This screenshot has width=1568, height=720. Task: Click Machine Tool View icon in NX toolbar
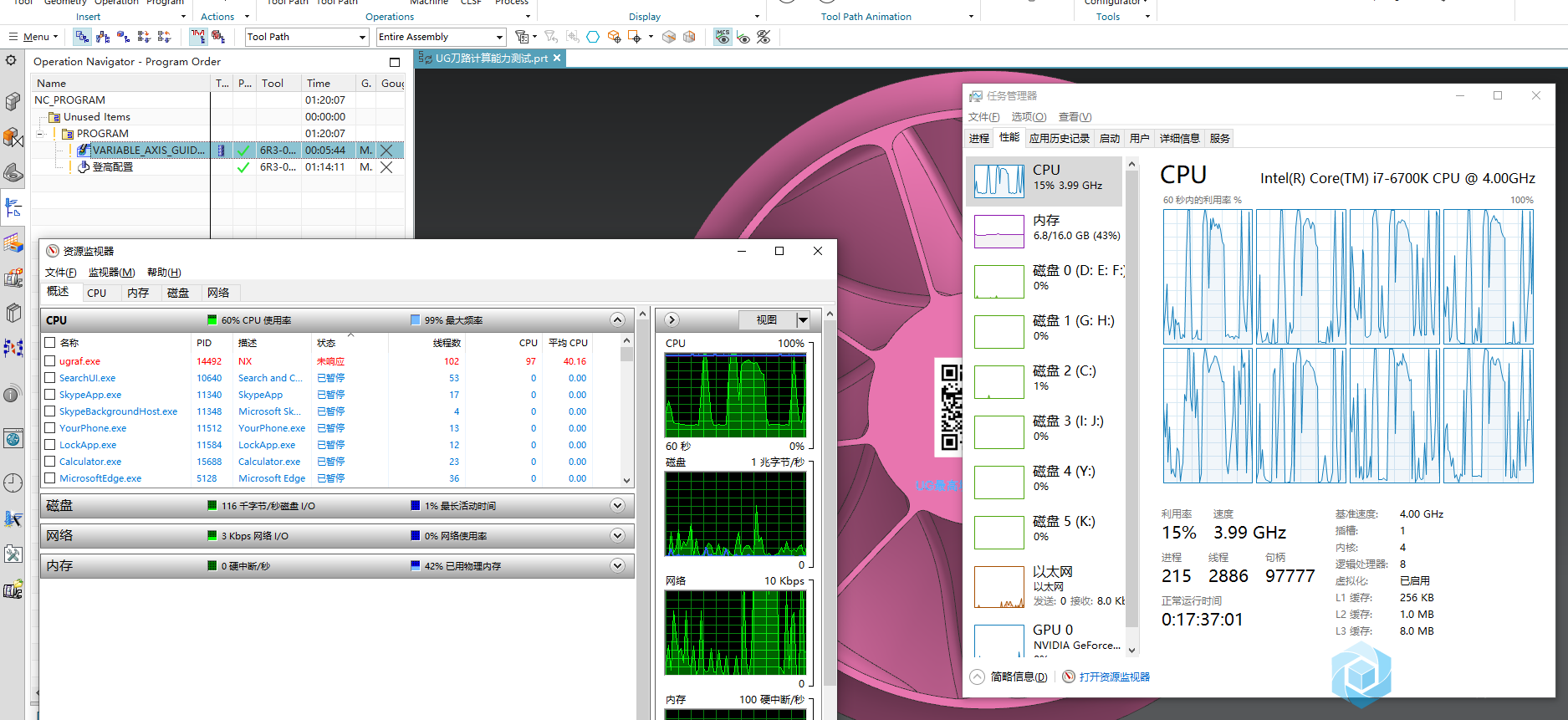click(103, 37)
